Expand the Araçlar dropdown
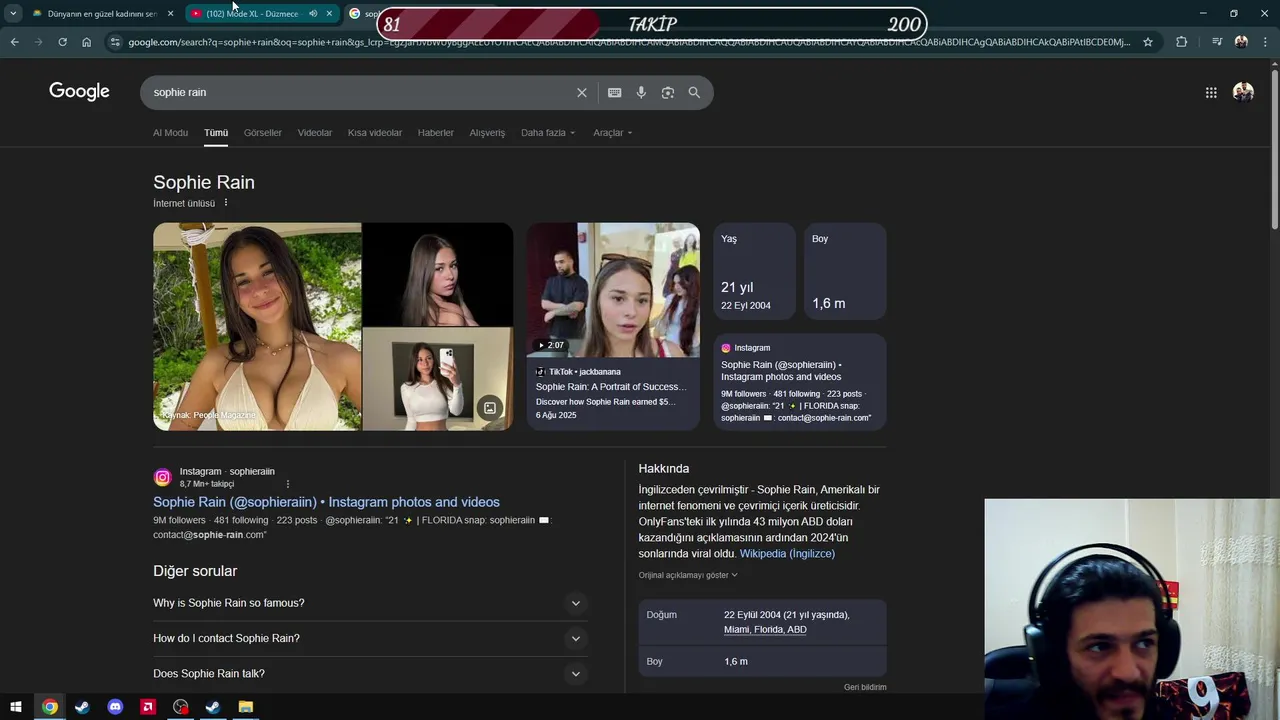The image size is (1280, 720). click(x=612, y=133)
